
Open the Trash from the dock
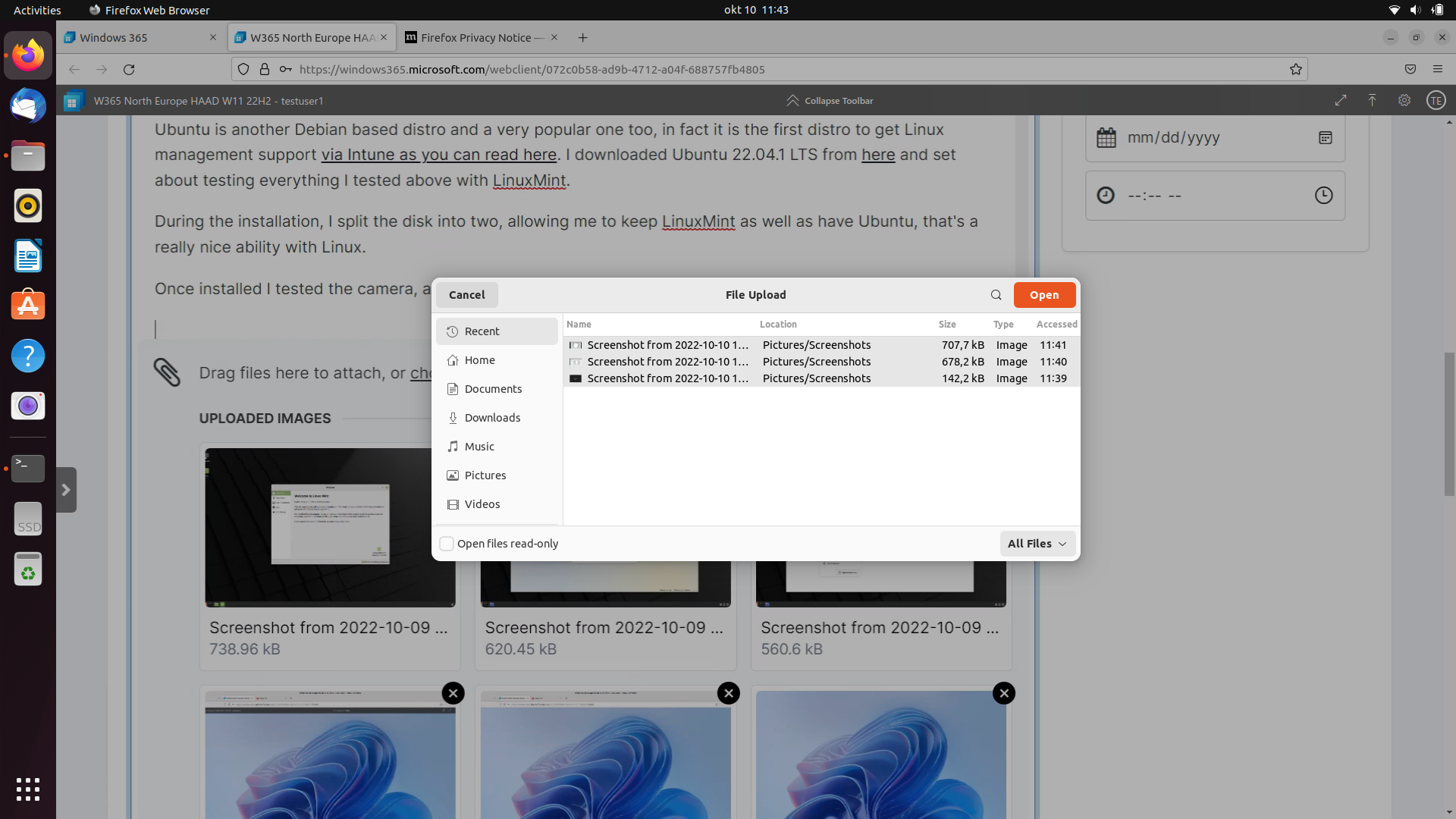tap(28, 569)
